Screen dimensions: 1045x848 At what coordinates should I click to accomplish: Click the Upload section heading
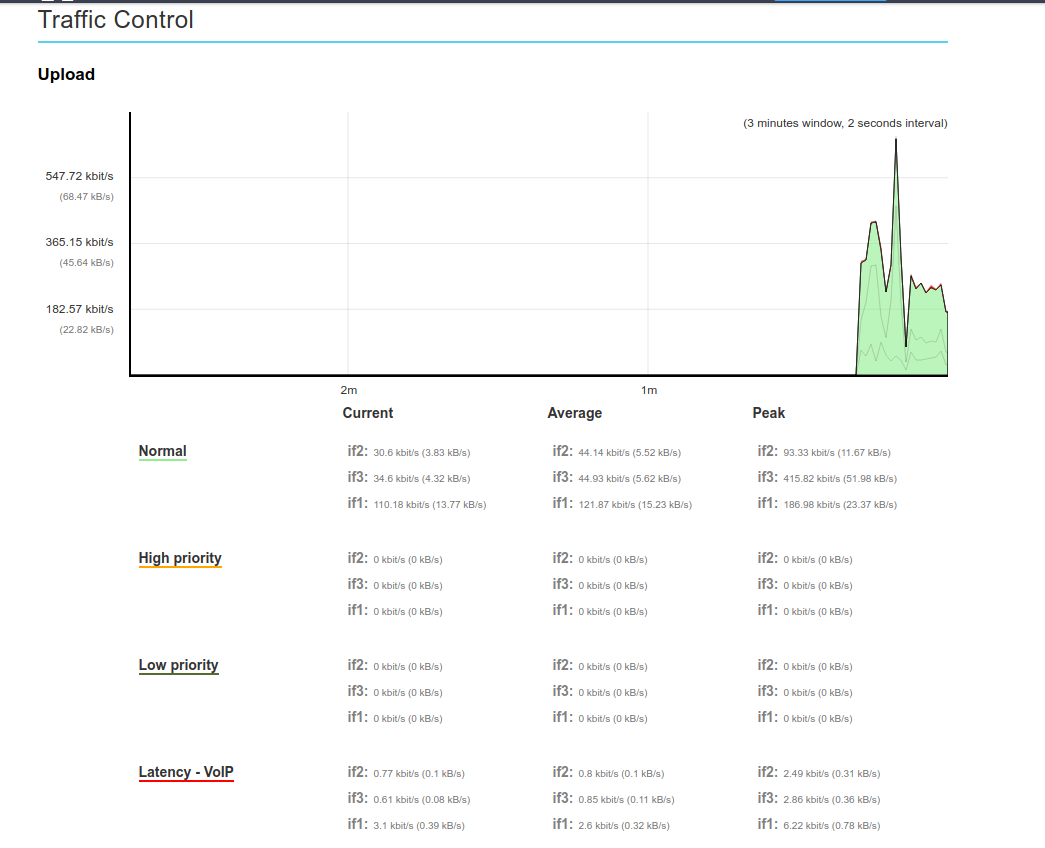tap(66, 74)
